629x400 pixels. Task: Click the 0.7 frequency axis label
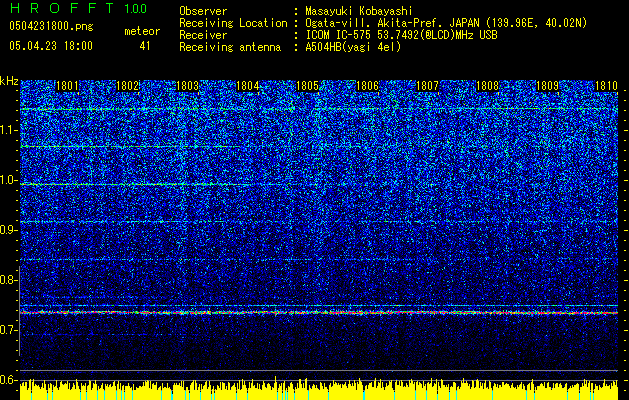click(x=8, y=330)
